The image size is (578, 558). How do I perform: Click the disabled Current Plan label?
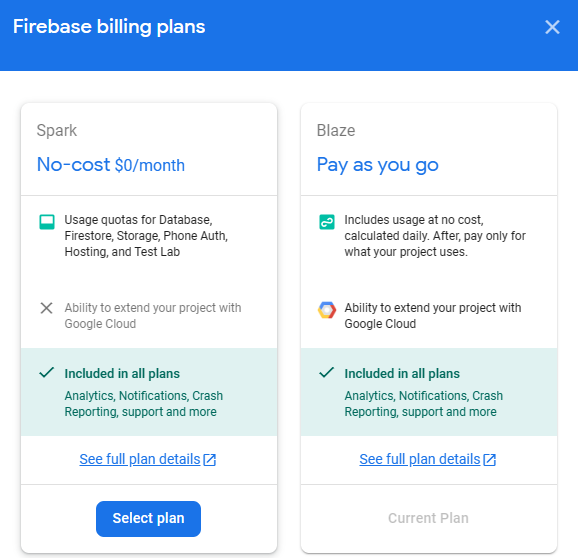click(428, 518)
